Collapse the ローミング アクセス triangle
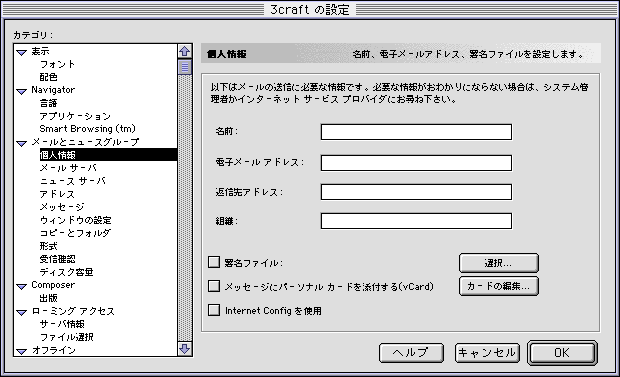Viewport: 620px width, 377px height. pyautogui.click(x=22, y=312)
